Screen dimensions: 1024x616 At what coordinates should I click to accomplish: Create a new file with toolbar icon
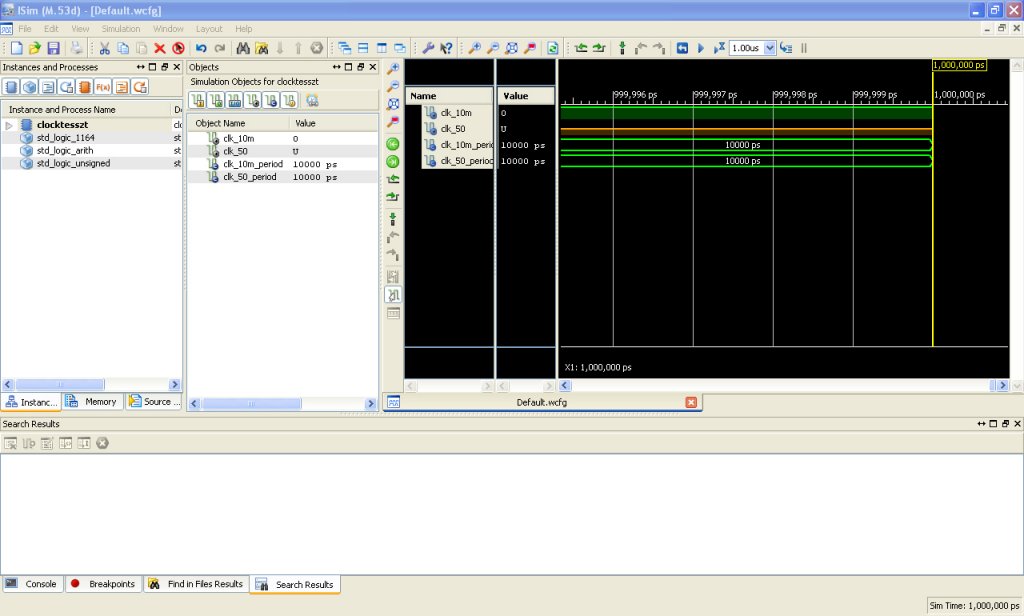16,48
